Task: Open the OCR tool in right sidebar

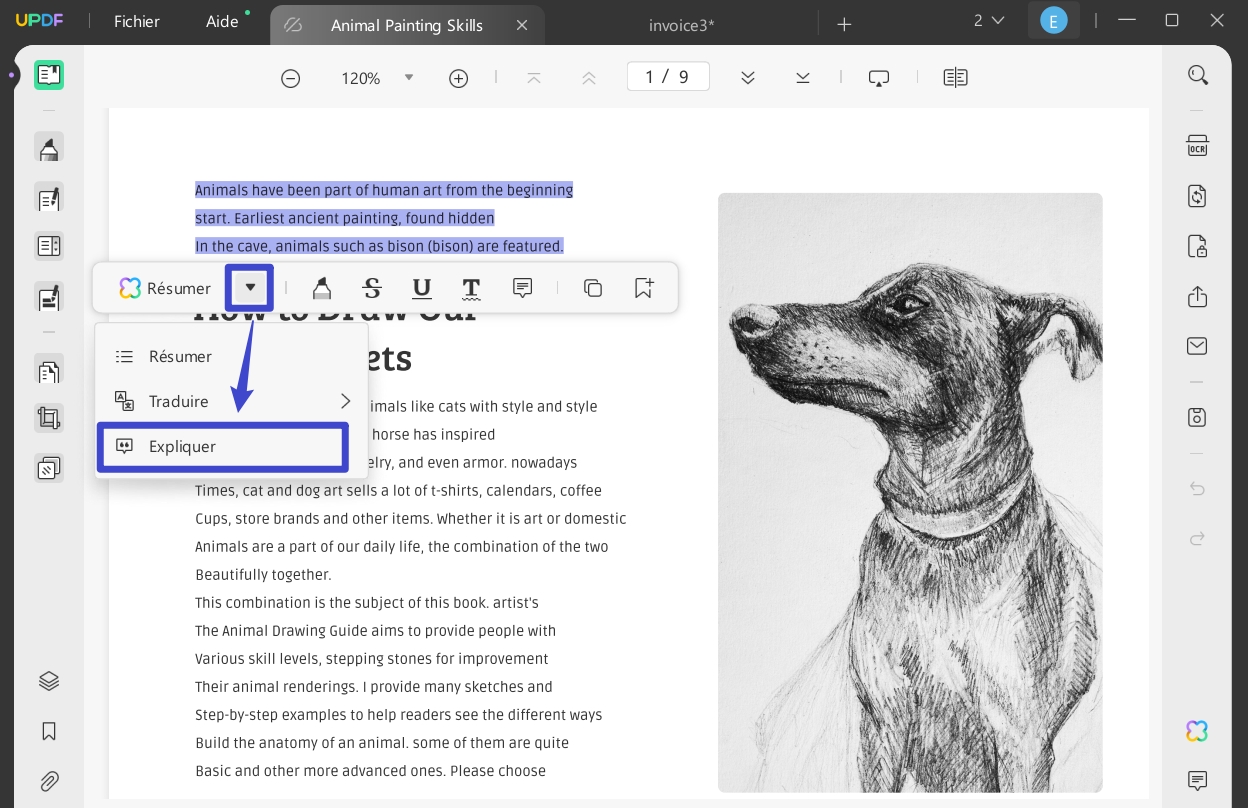Action: (1197, 146)
